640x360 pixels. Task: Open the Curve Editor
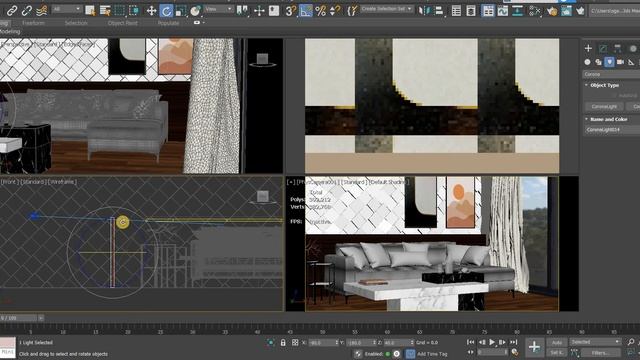[x=503, y=10]
